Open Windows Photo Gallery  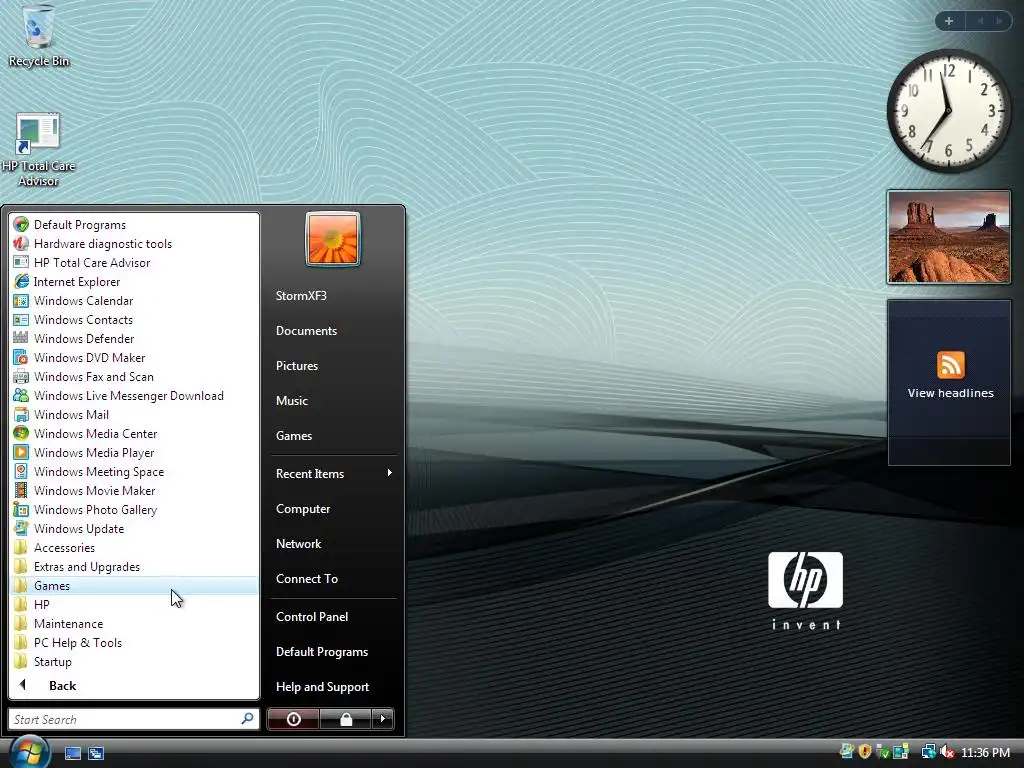point(135,509)
